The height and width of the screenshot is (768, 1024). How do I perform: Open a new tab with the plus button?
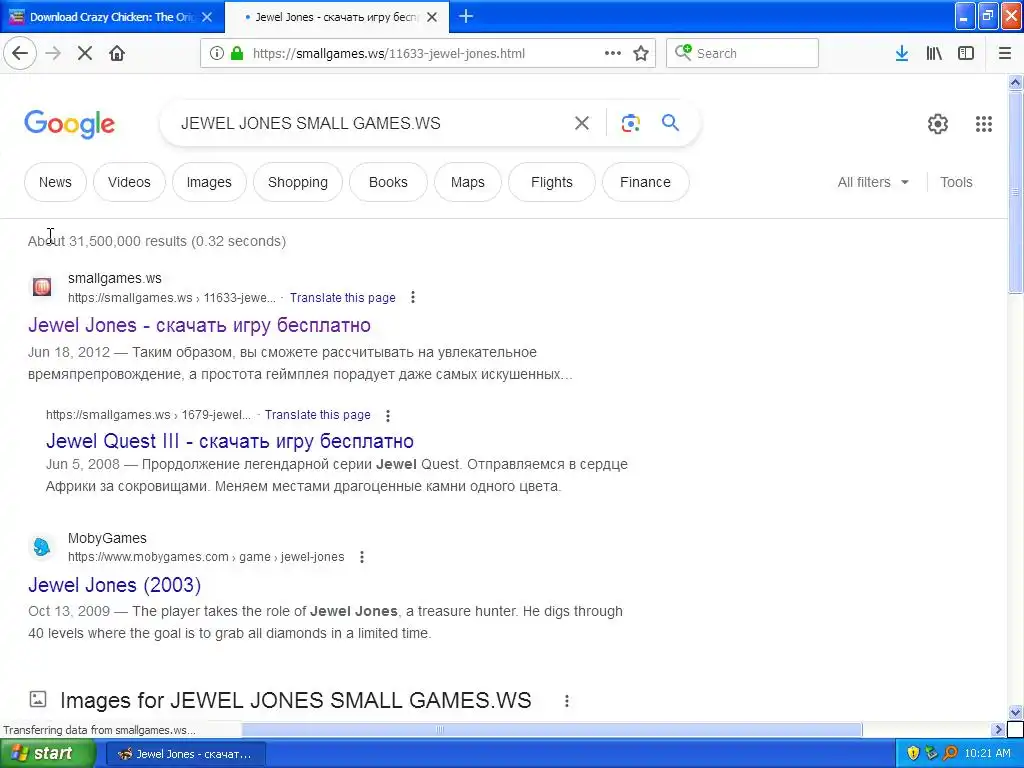466,16
